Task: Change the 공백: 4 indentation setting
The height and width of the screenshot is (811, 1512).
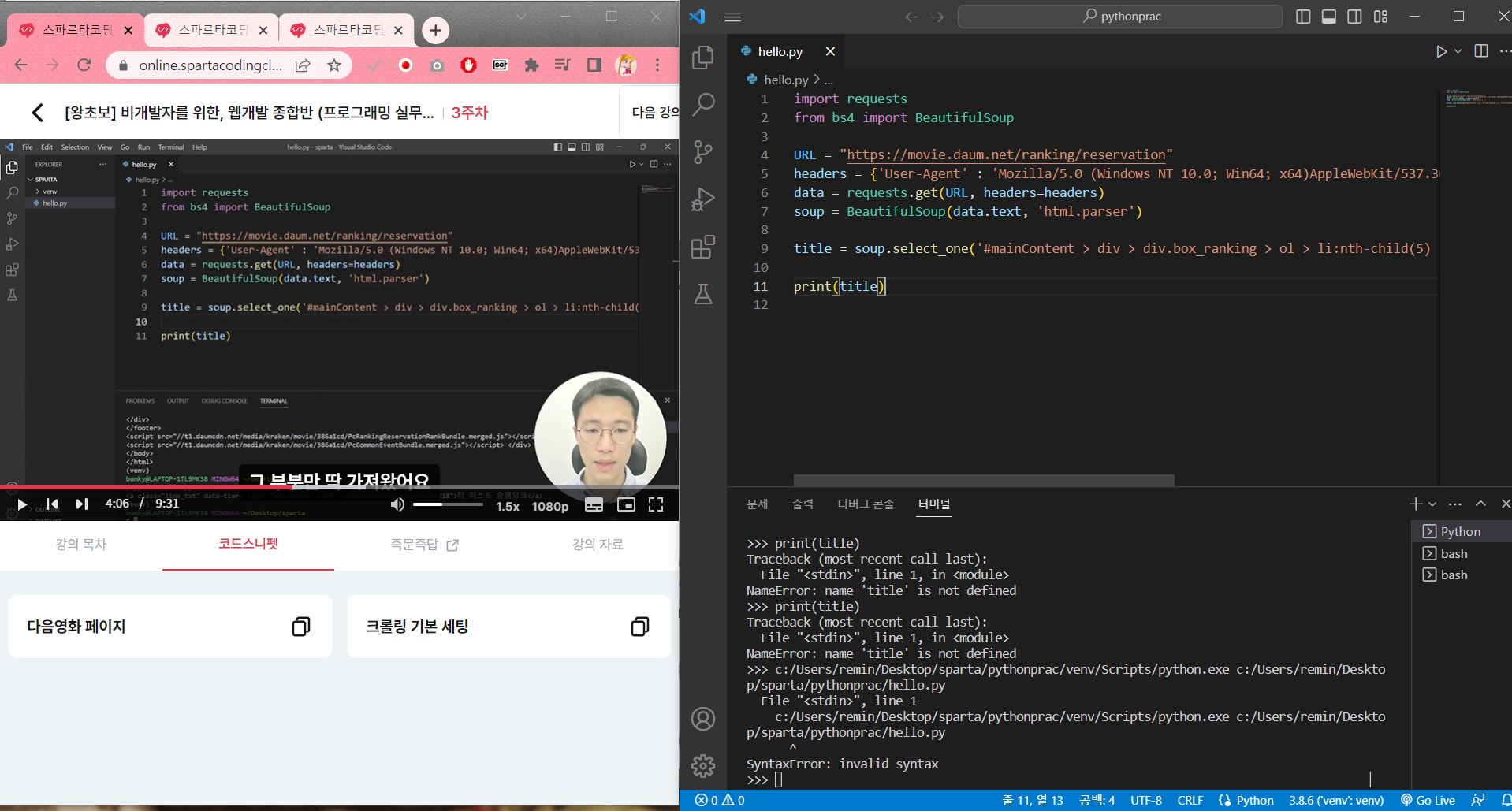Action: pyautogui.click(x=1097, y=801)
